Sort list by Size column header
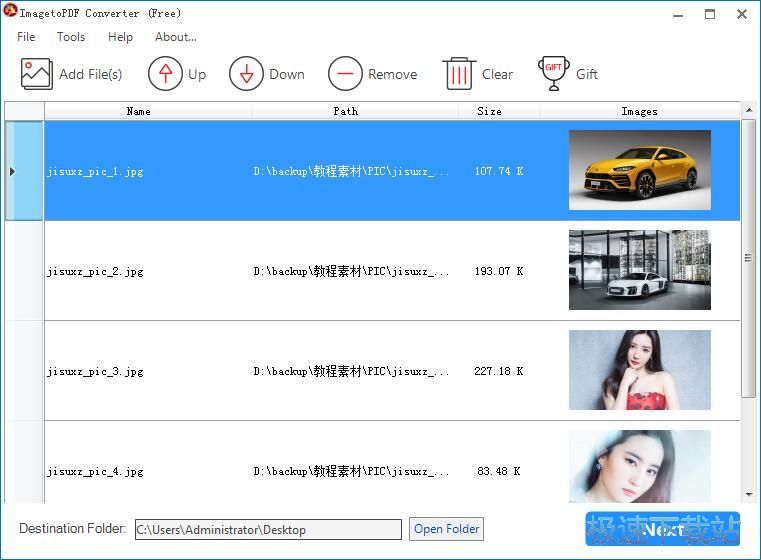Screen dimensions: 761x560 pos(489,111)
